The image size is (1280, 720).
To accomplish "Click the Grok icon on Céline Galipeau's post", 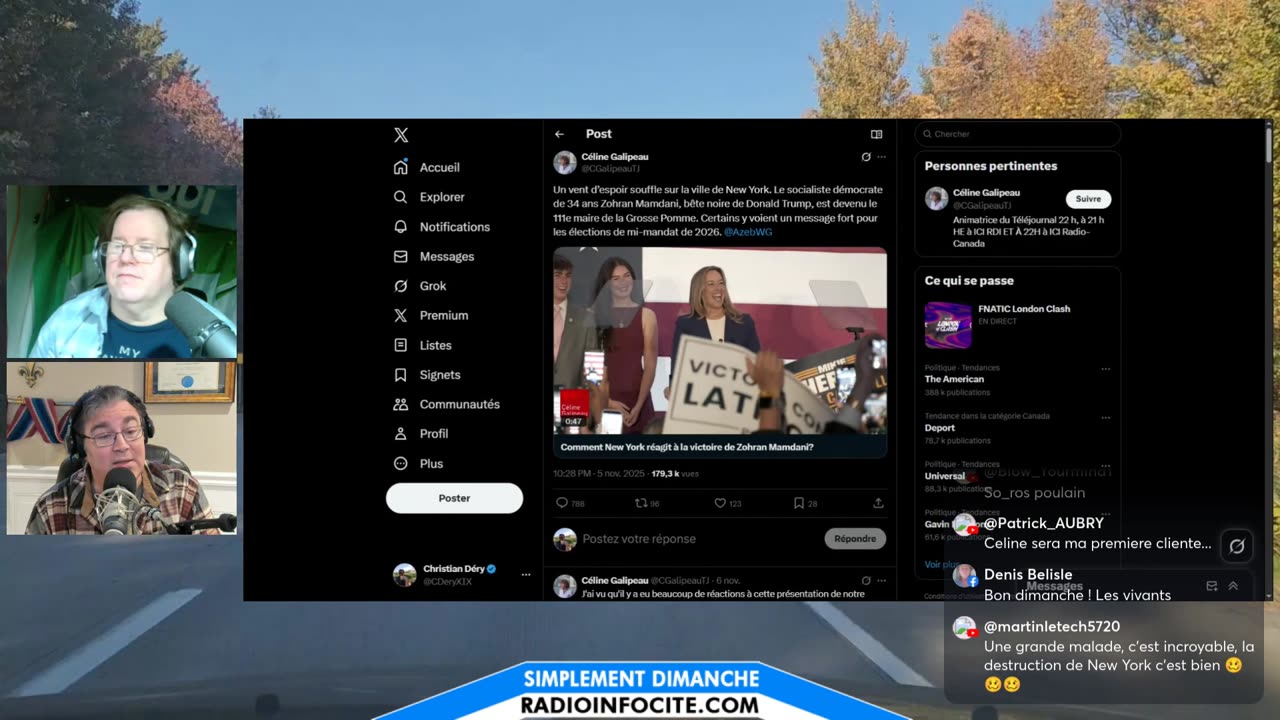I will (x=866, y=157).
